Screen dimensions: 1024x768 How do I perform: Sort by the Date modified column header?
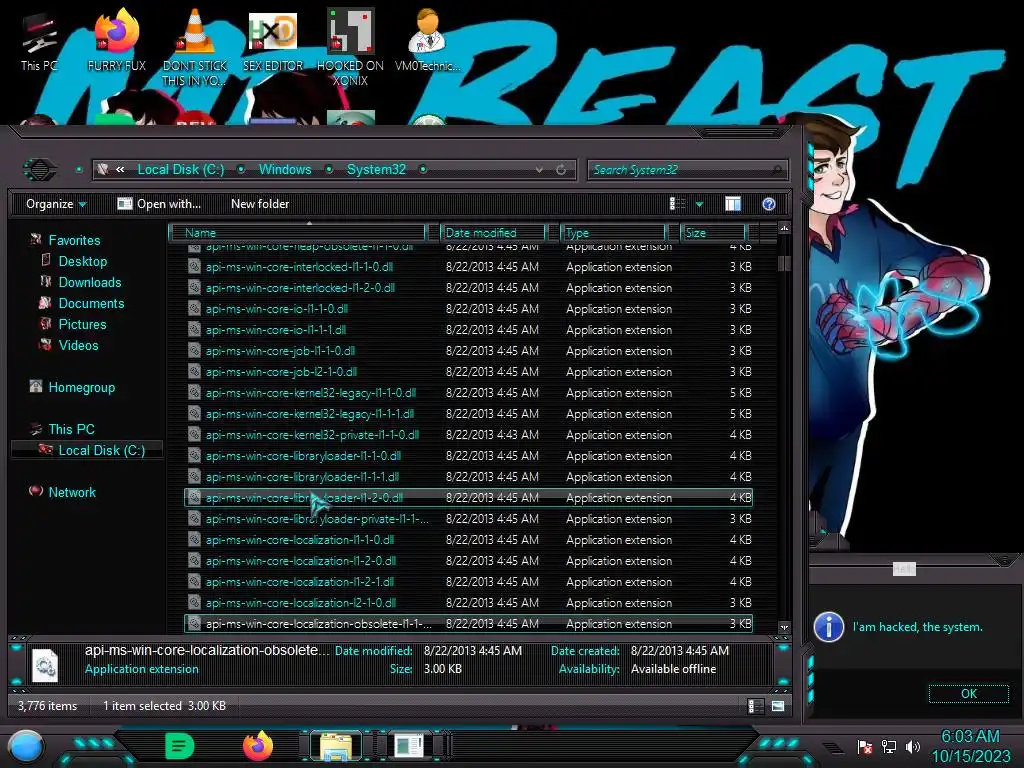[494, 232]
